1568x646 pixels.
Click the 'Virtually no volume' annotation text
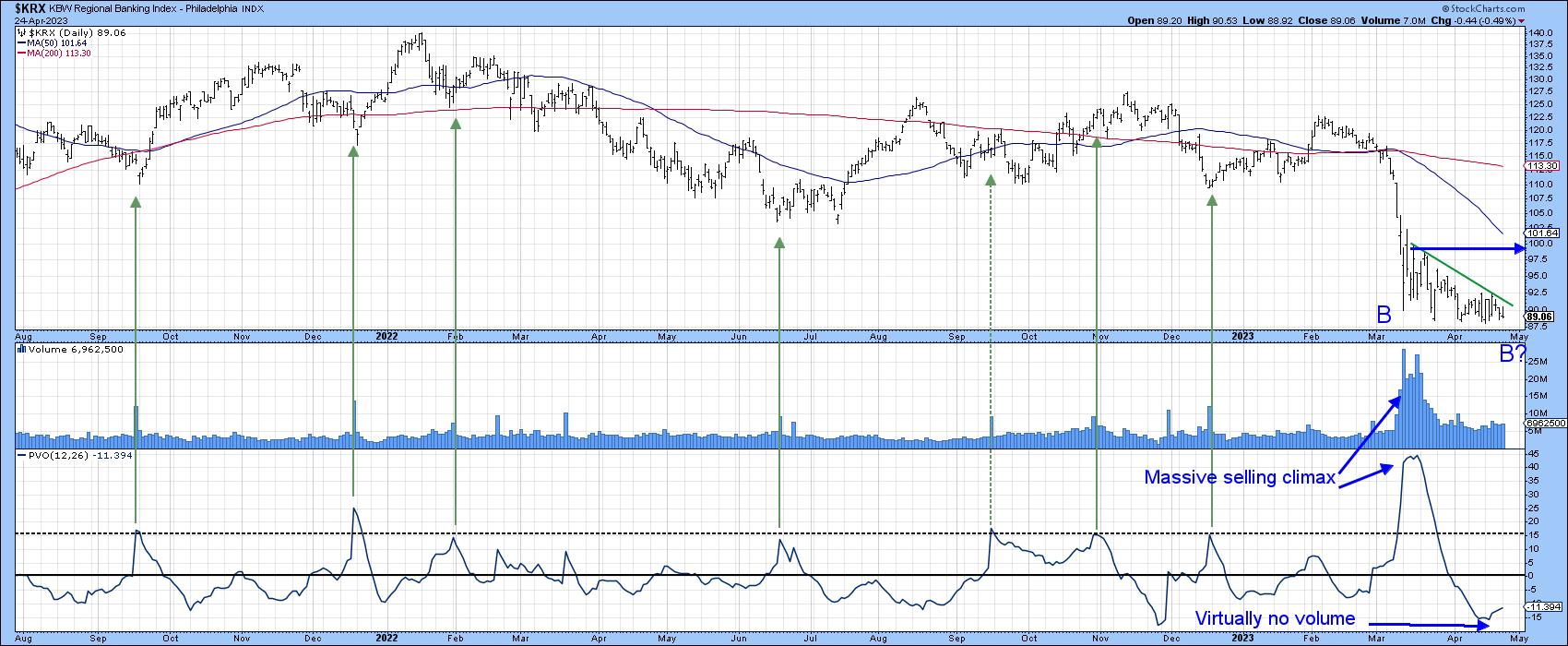click(x=1275, y=618)
